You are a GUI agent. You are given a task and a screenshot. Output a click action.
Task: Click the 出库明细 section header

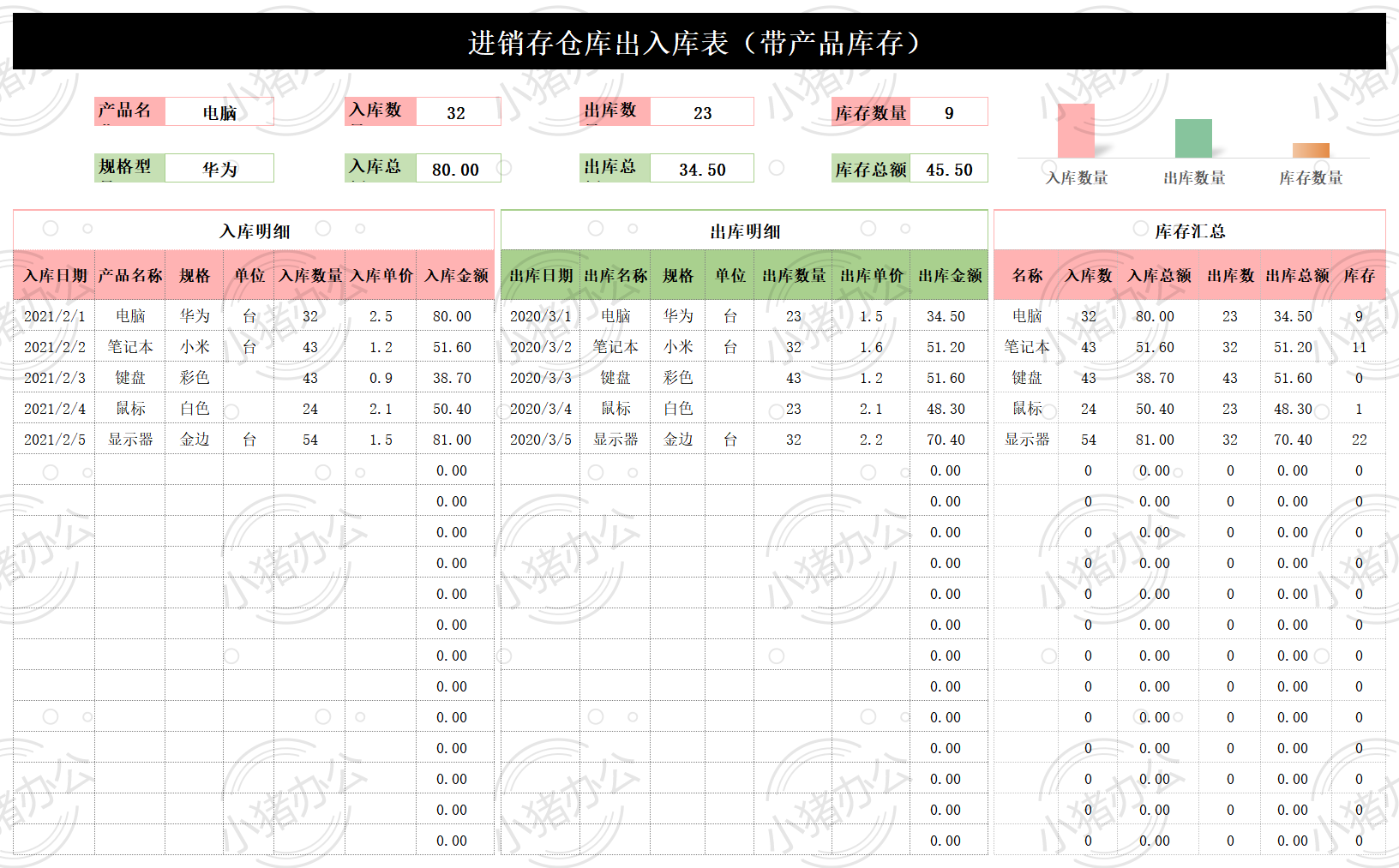(744, 230)
